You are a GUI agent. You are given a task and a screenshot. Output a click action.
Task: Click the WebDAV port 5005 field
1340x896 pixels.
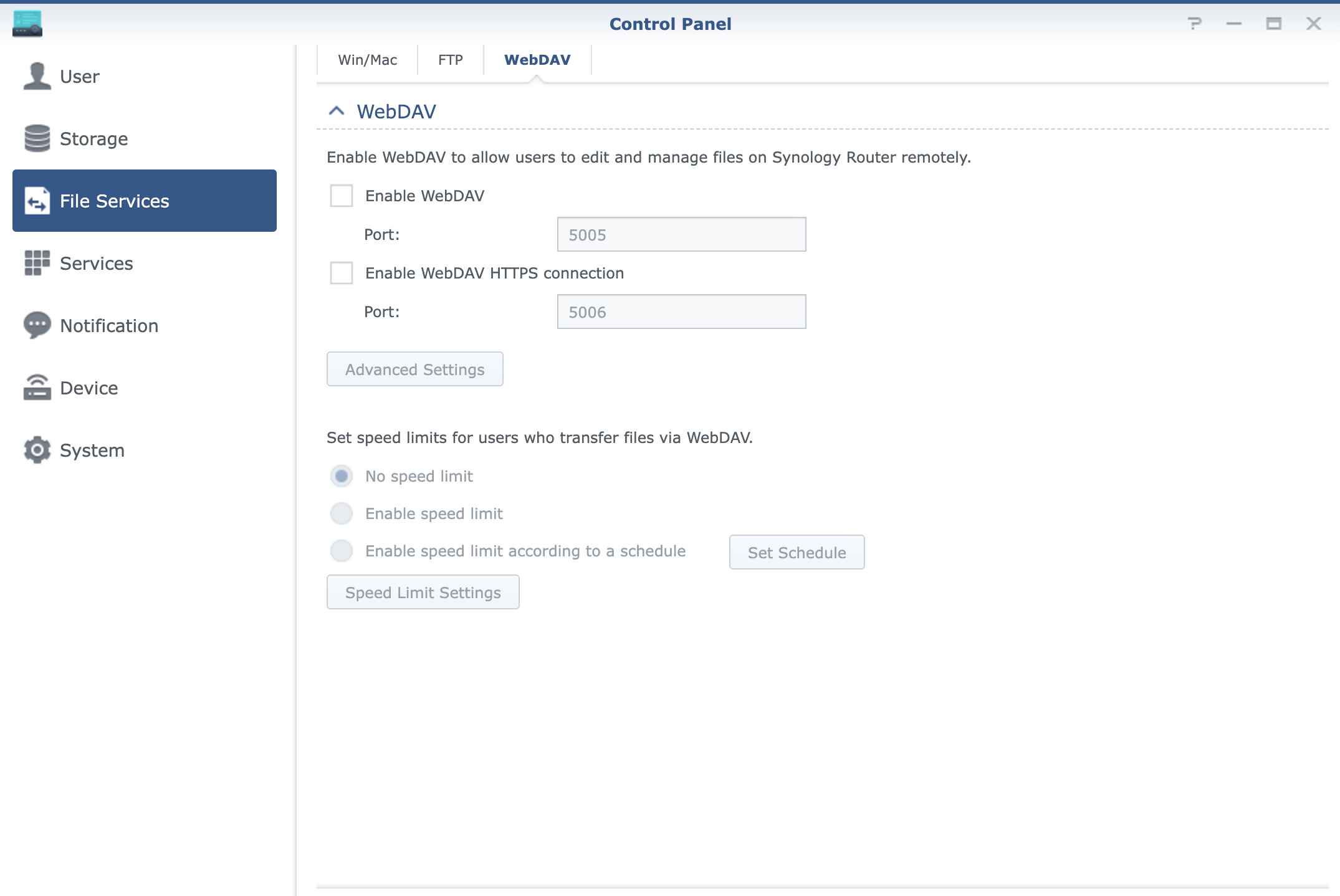(x=682, y=234)
